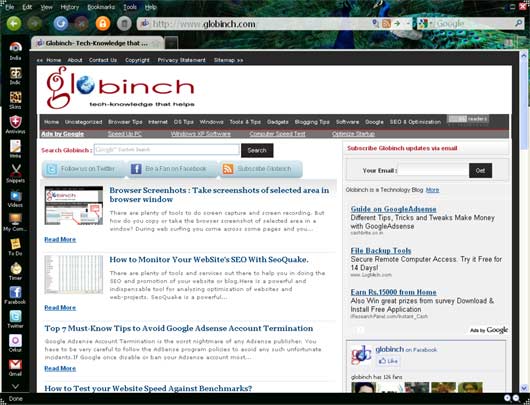This screenshot has width=530, height=405.
Task: Click Read More under SeoQuake article
Action: point(60,308)
